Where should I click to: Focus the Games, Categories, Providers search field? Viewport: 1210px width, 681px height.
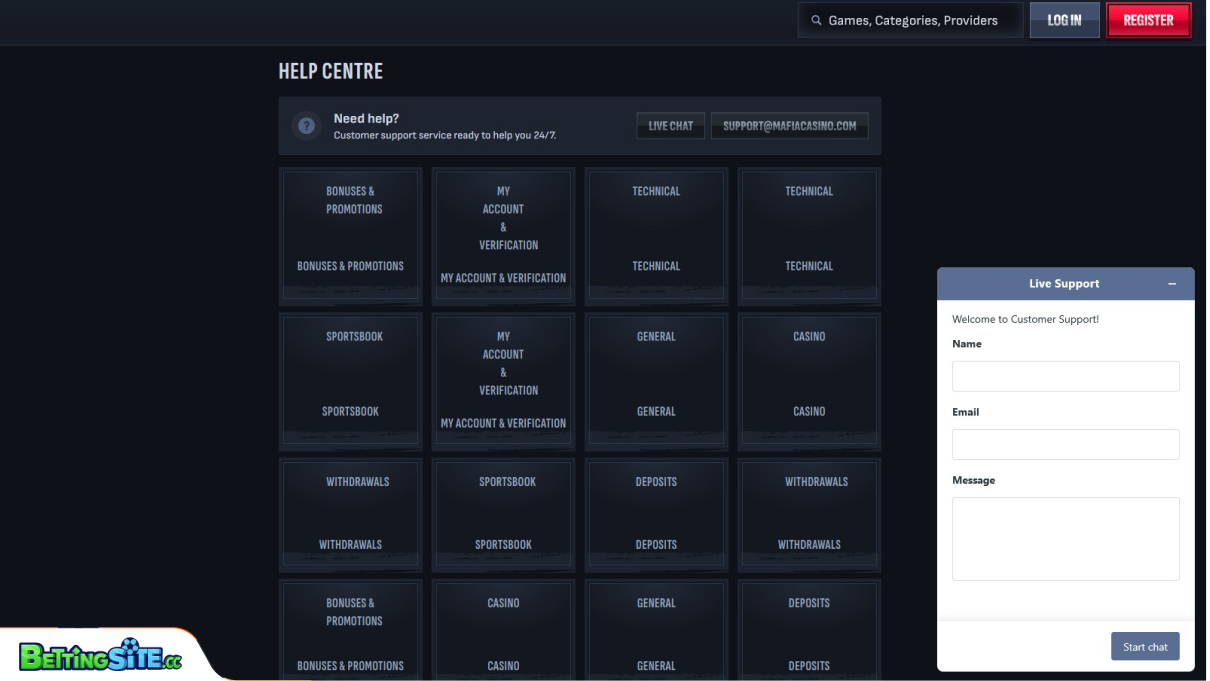(912, 20)
